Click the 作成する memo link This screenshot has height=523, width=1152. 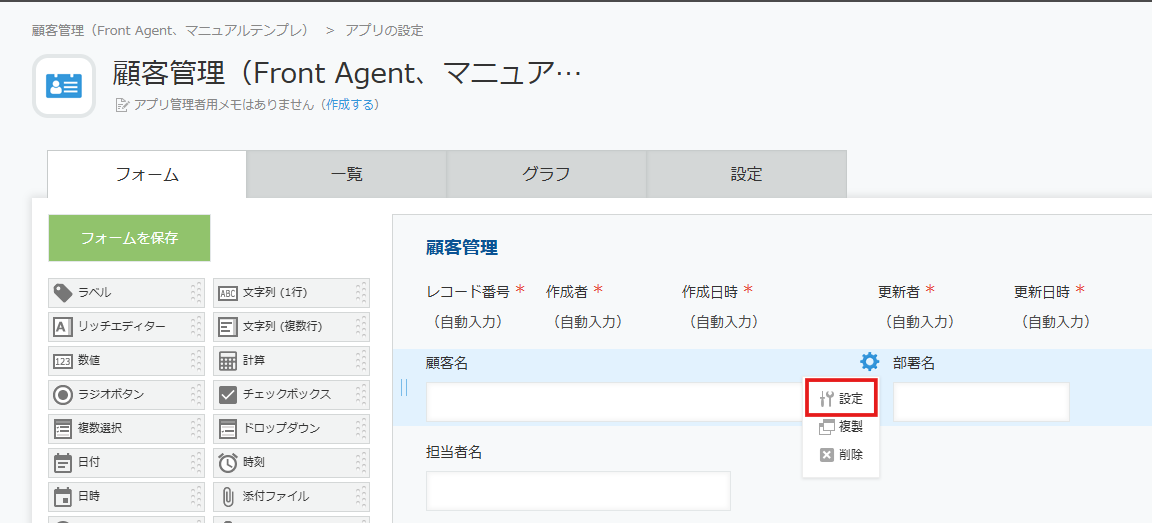(350, 104)
